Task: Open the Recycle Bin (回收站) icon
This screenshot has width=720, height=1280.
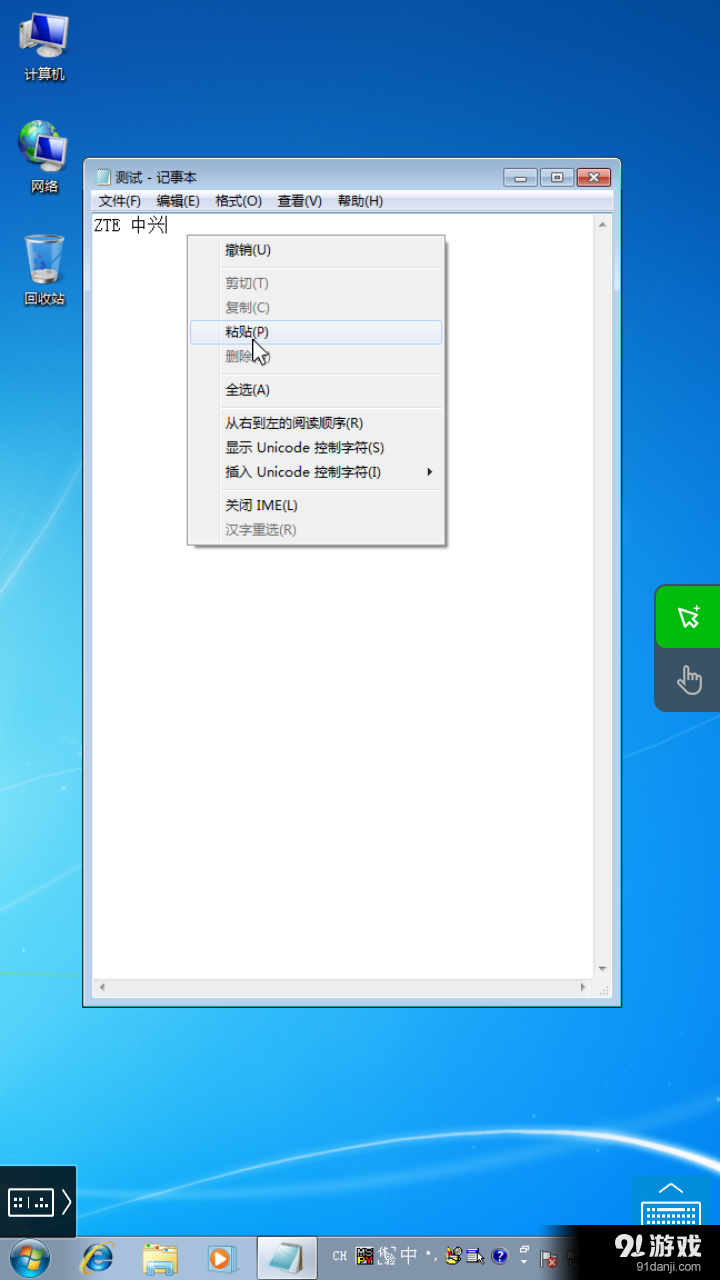Action: point(44,270)
